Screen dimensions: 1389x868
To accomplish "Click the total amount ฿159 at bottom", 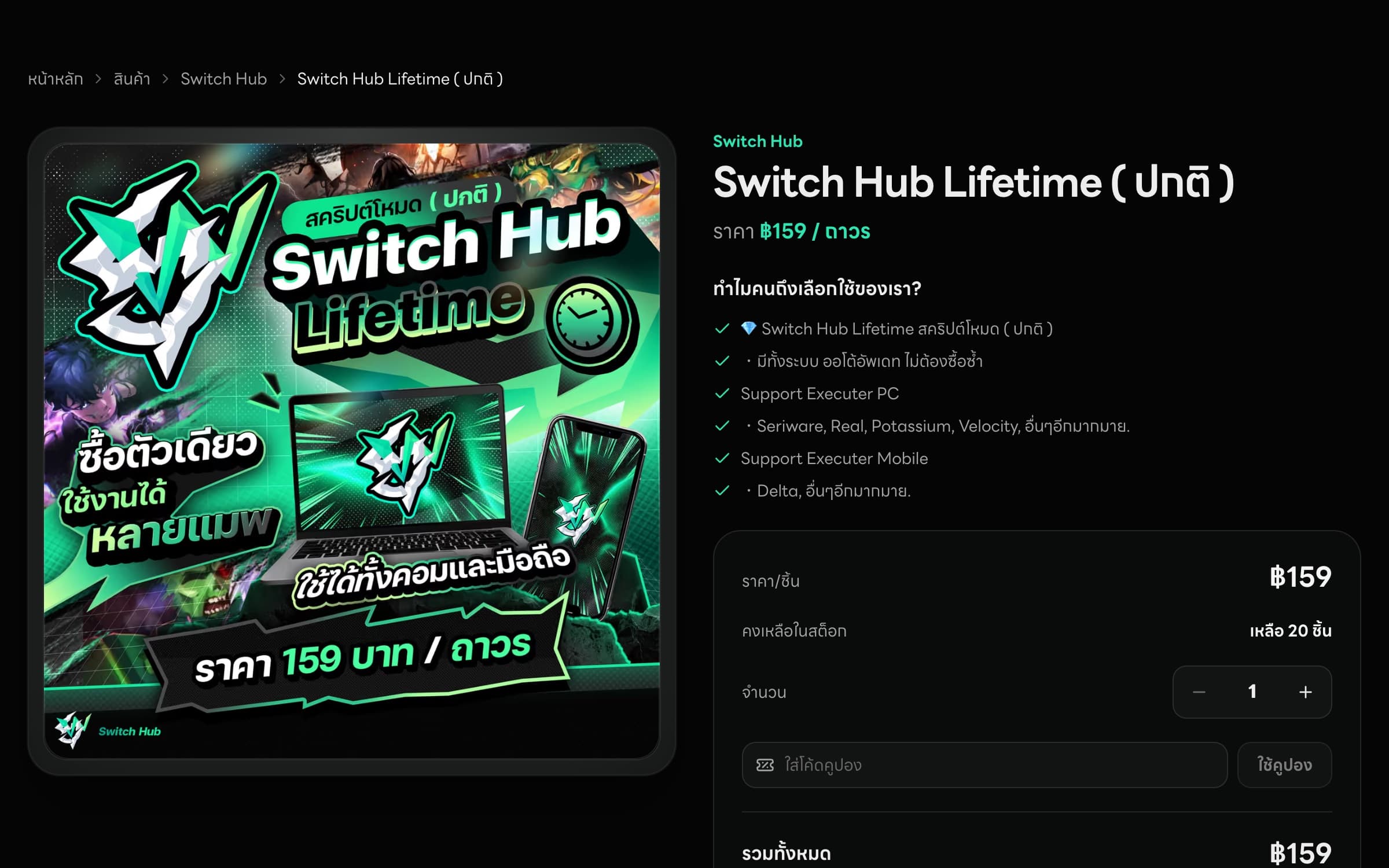I will (x=1300, y=854).
